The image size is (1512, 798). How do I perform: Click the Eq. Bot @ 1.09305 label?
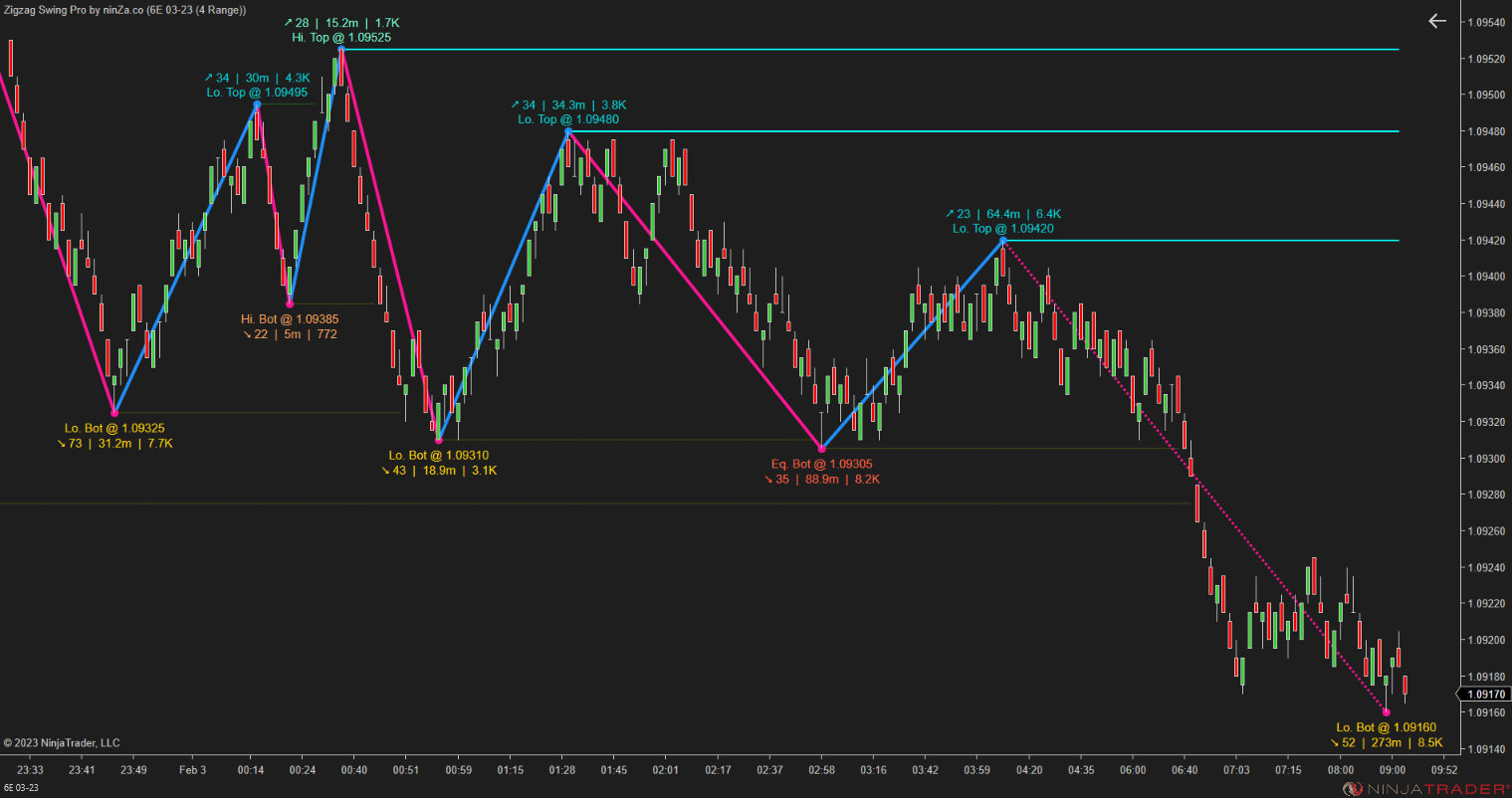(x=820, y=464)
